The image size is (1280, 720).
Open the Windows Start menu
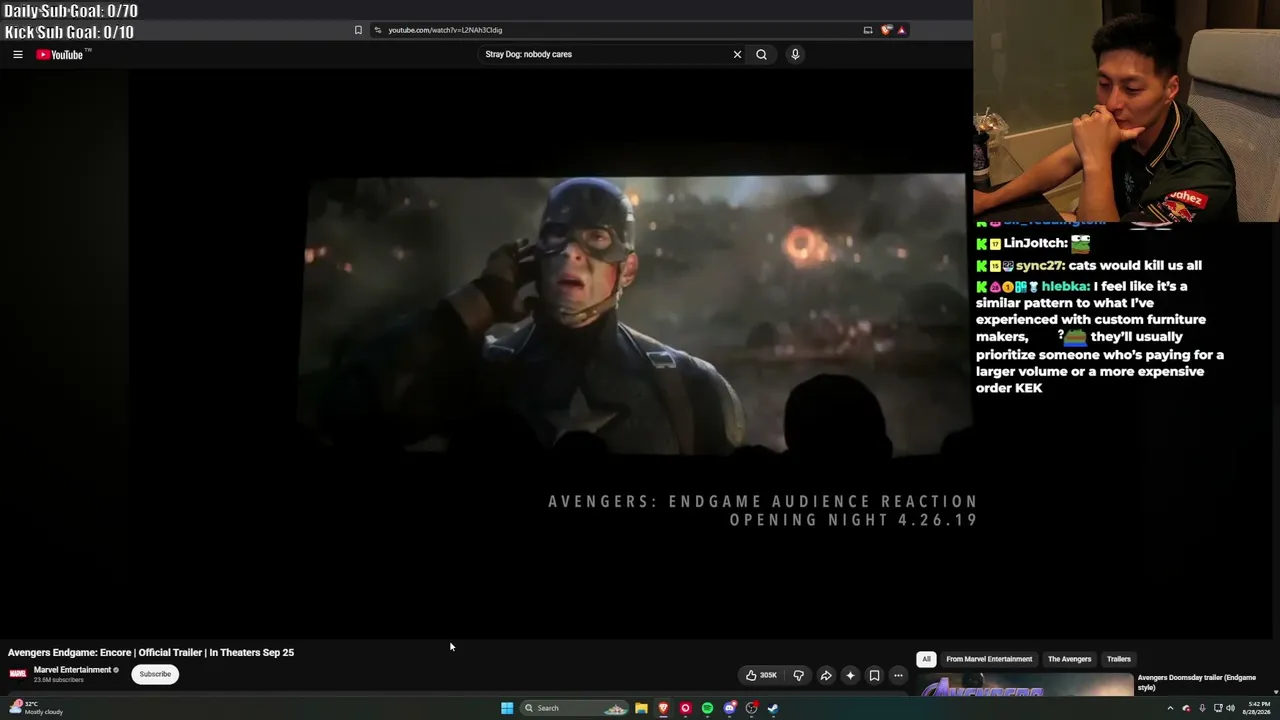point(507,708)
